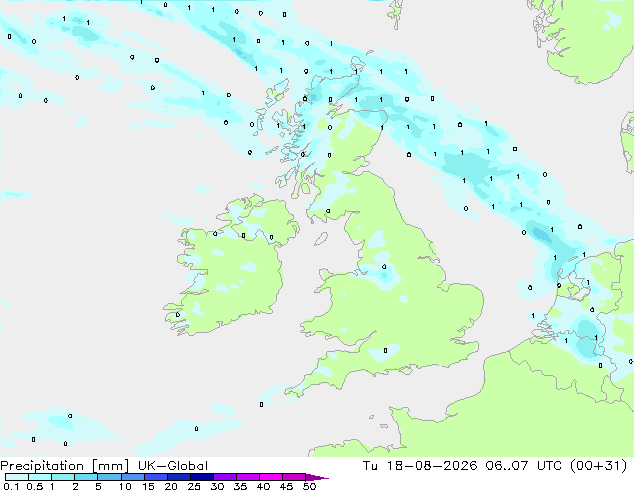The width and height of the screenshot is (634, 490).
Task: Click the 'Precipitation' title word
Action: (x=42, y=466)
